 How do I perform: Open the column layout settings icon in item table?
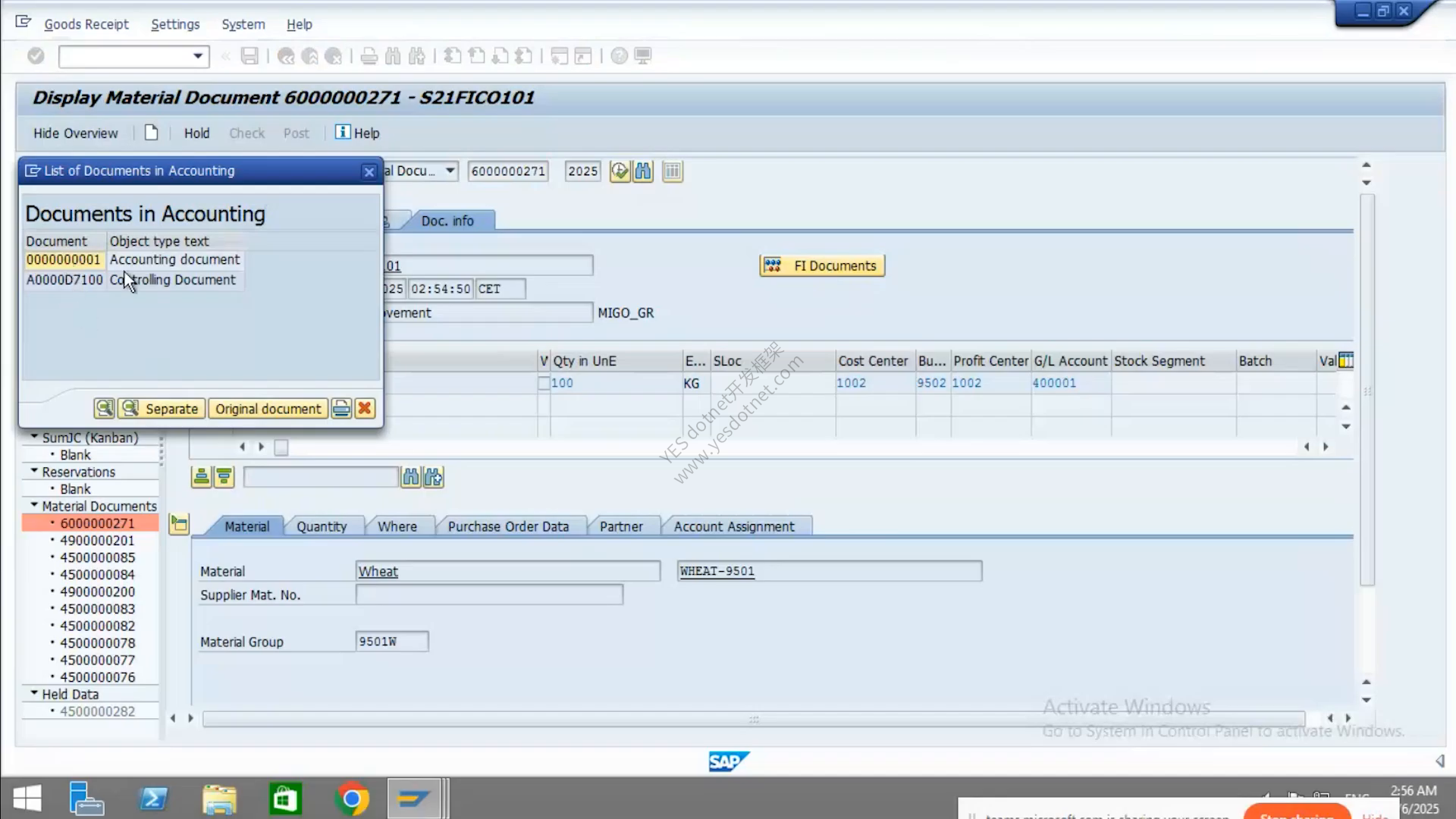tap(1346, 360)
